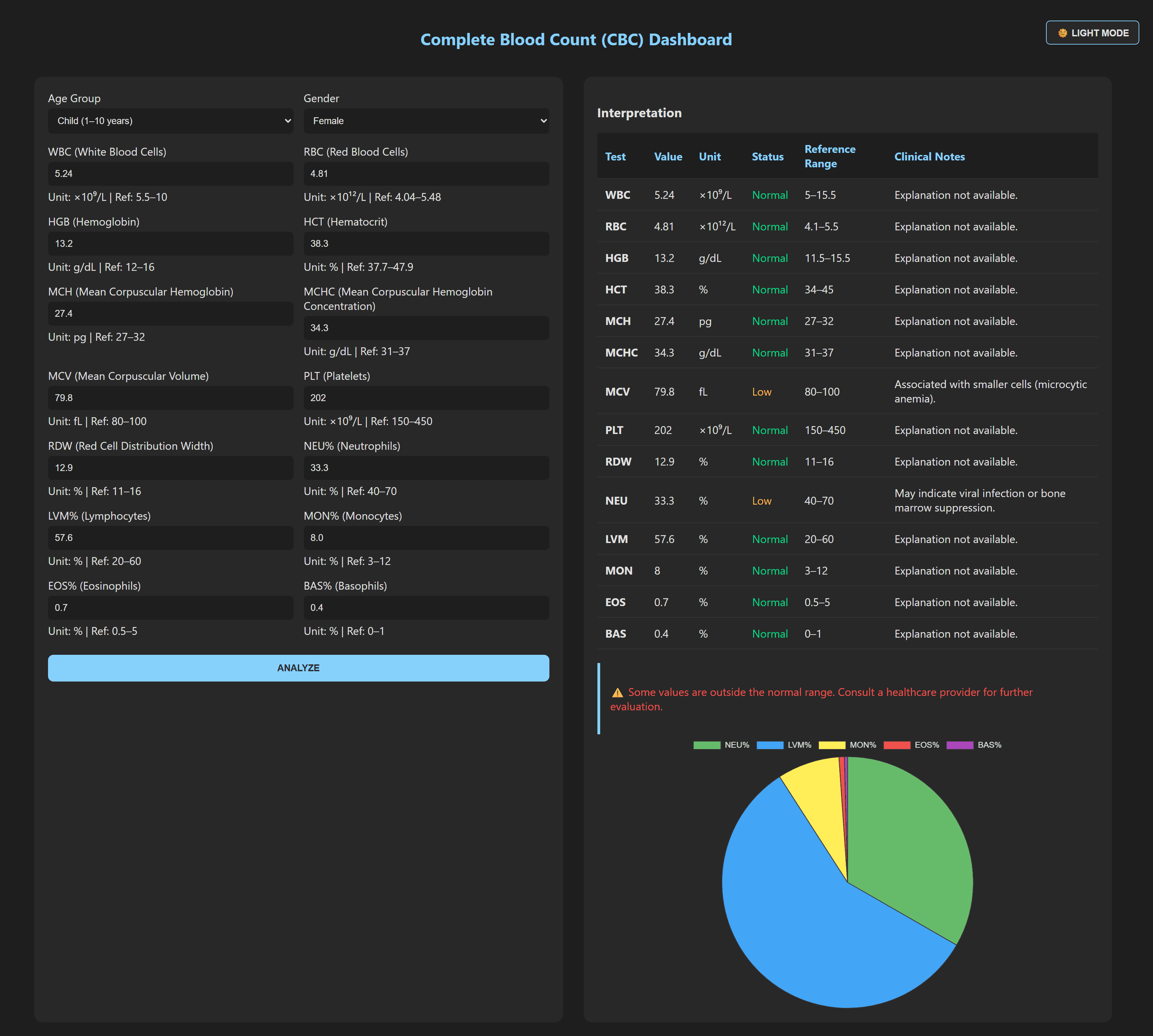The image size is (1153, 1036).
Task: Open the Age Group dropdown
Action: (170, 121)
